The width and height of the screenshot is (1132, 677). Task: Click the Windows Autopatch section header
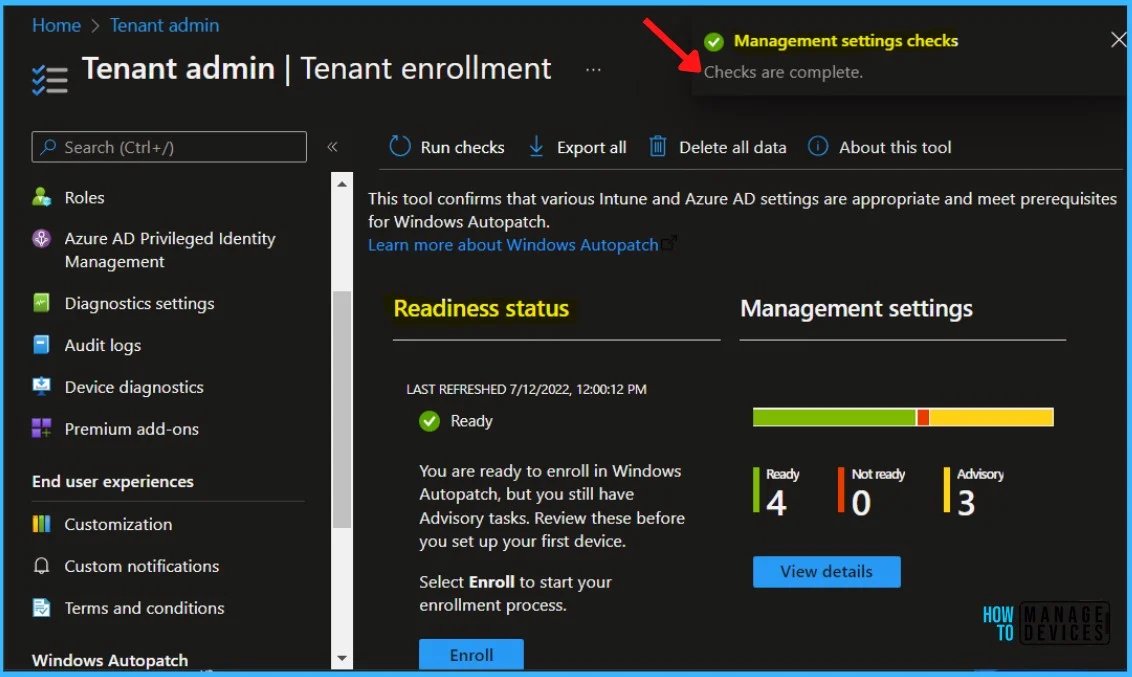tap(110, 660)
